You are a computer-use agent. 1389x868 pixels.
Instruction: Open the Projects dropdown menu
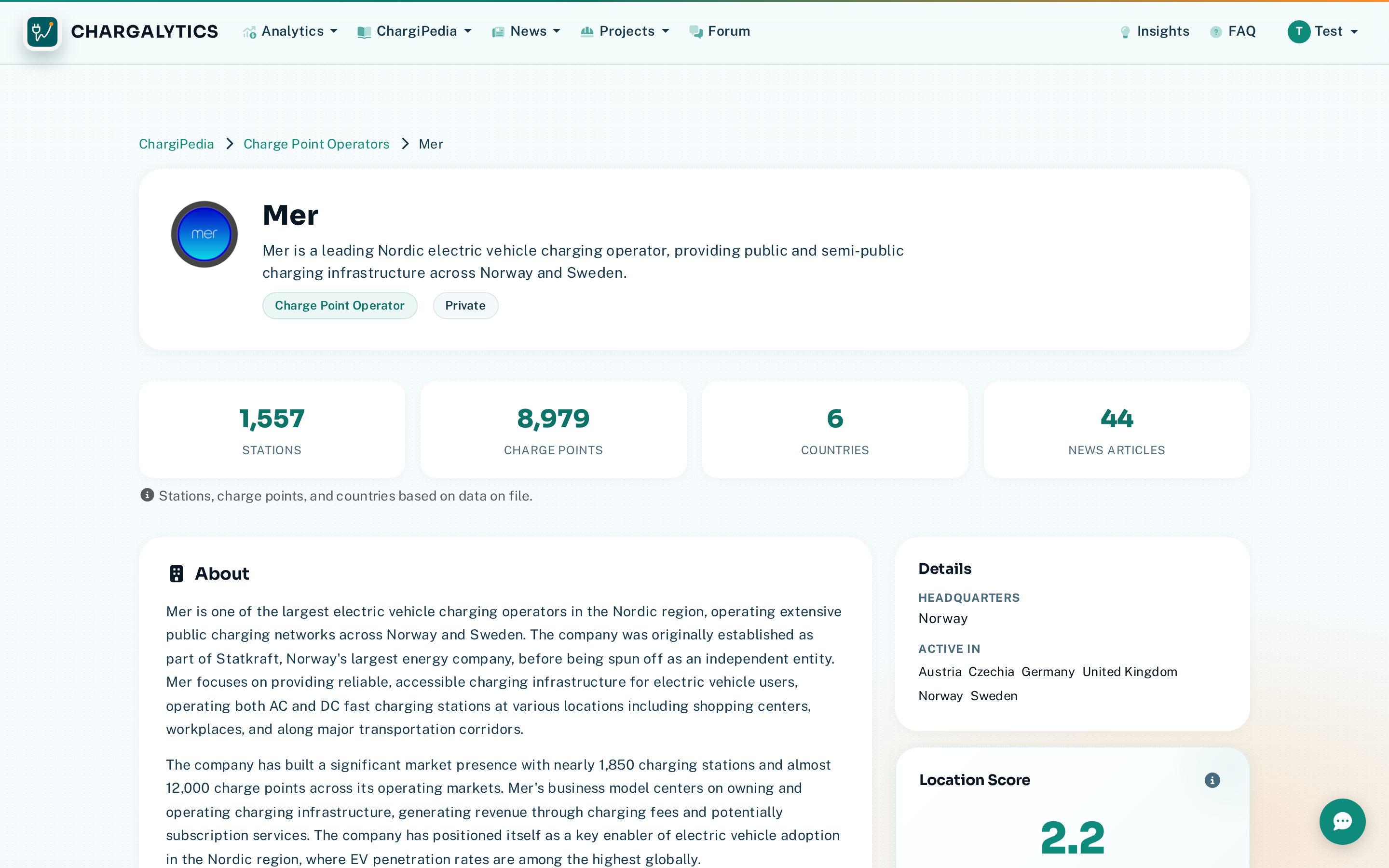click(x=625, y=31)
